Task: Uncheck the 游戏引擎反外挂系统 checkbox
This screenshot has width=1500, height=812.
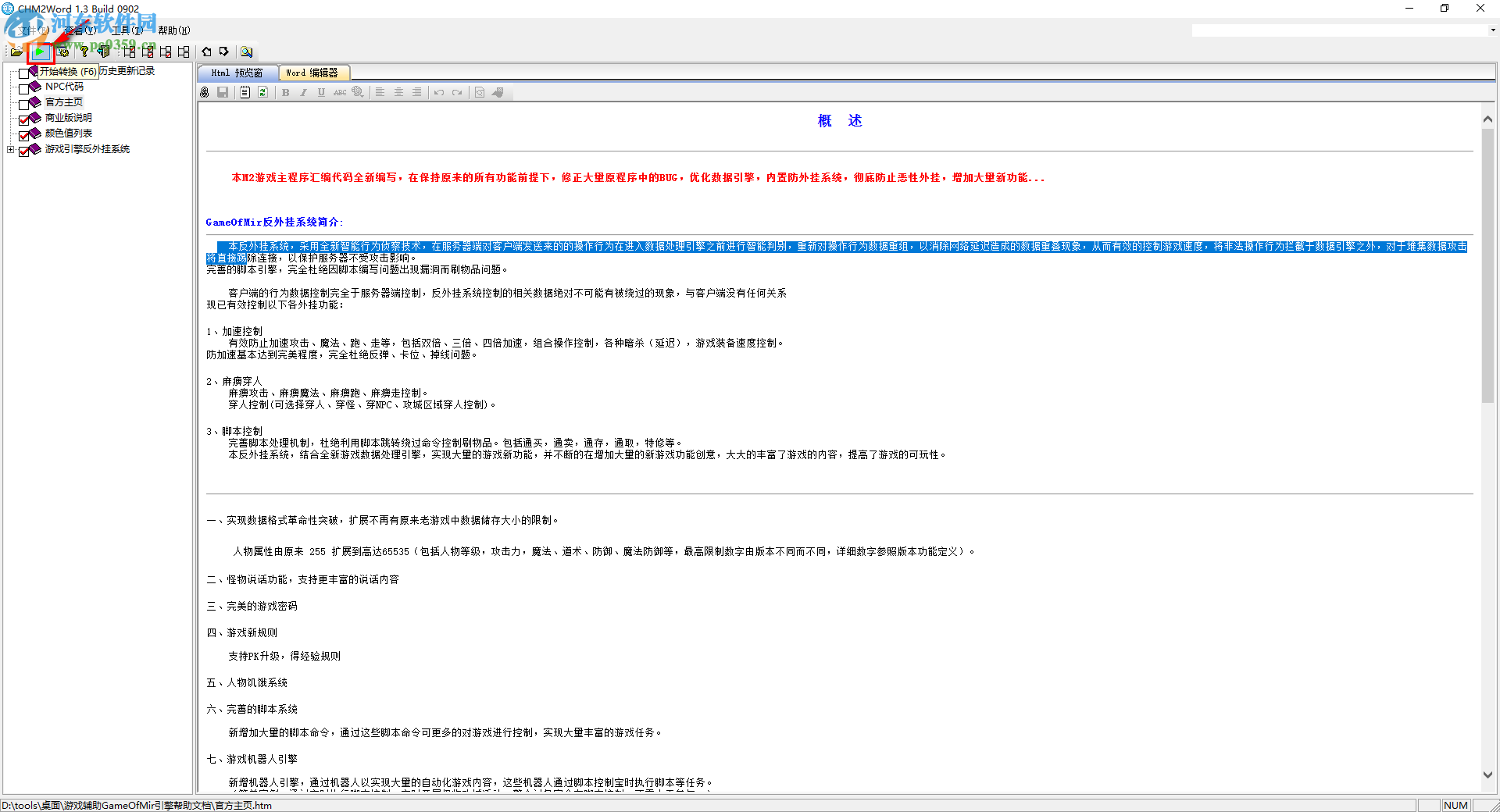Action: click(24, 151)
